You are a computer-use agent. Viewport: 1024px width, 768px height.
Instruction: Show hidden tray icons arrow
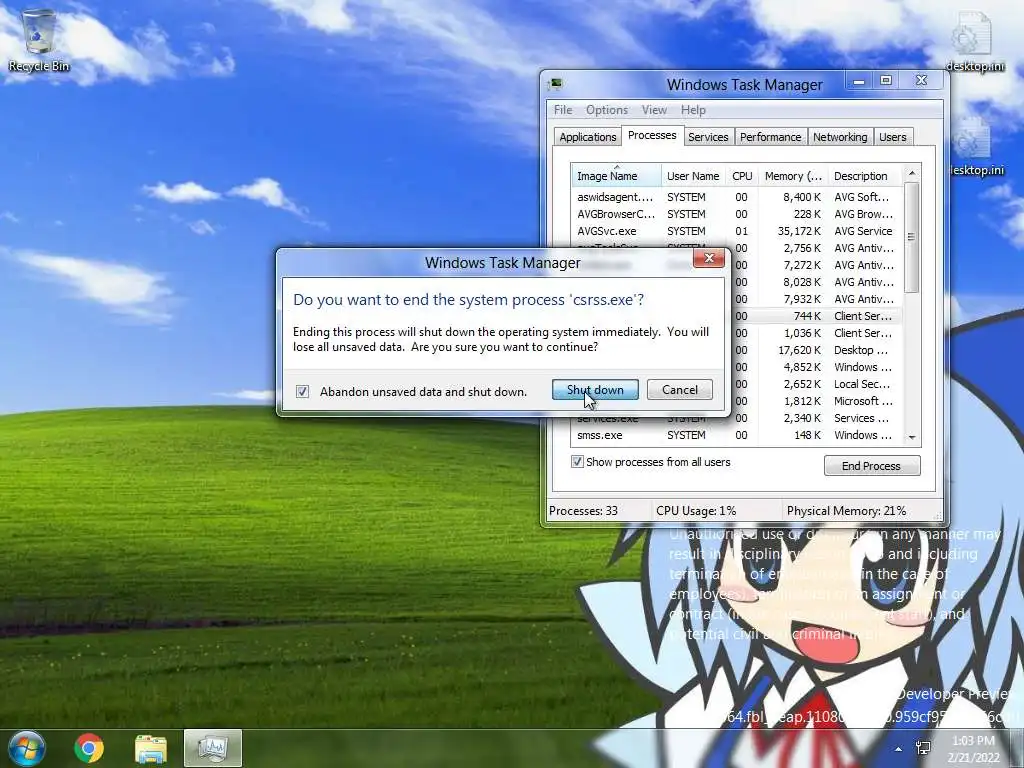point(899,749)
